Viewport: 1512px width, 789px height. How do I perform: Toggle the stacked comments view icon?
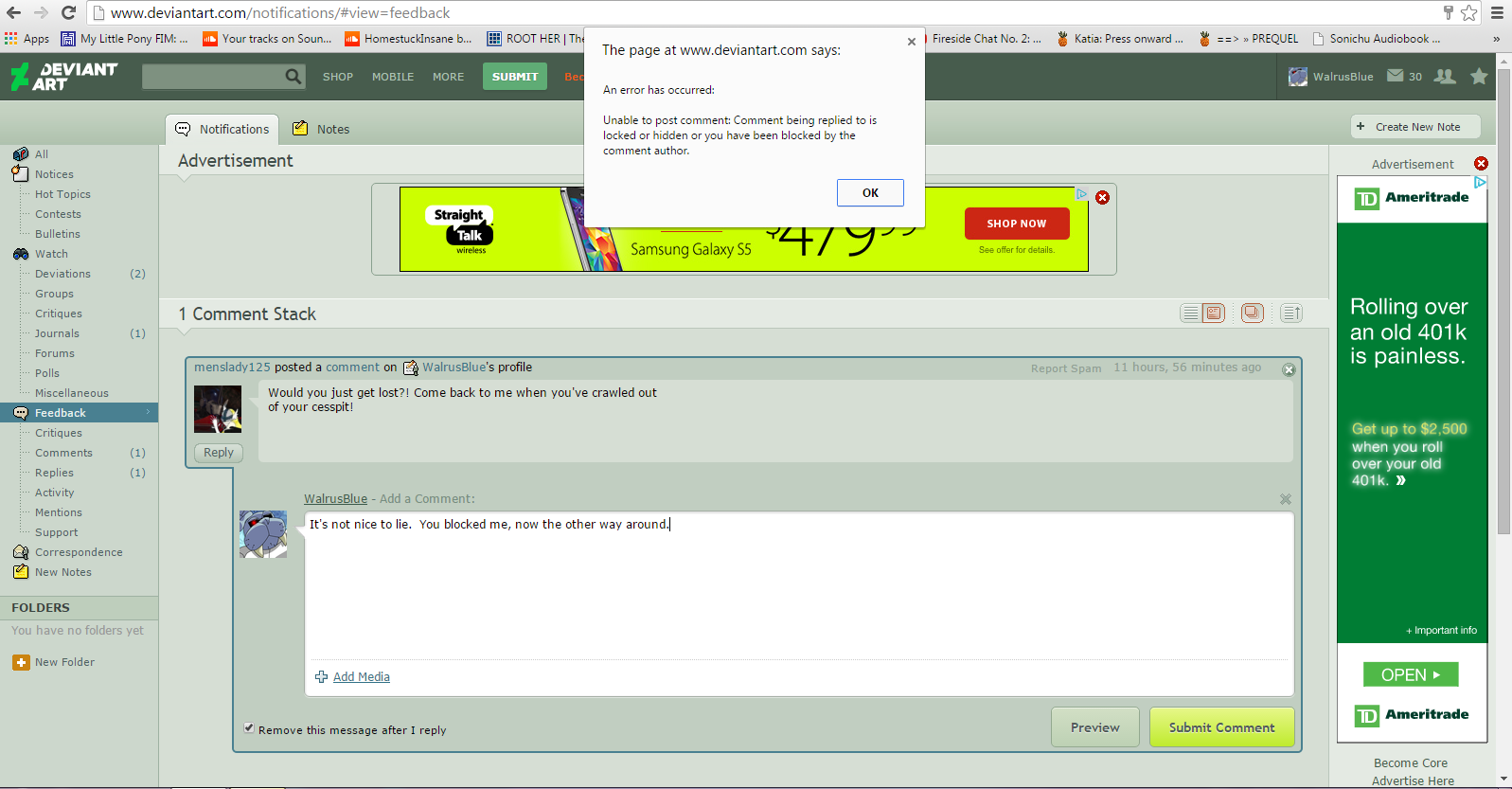coord(1252,313)
